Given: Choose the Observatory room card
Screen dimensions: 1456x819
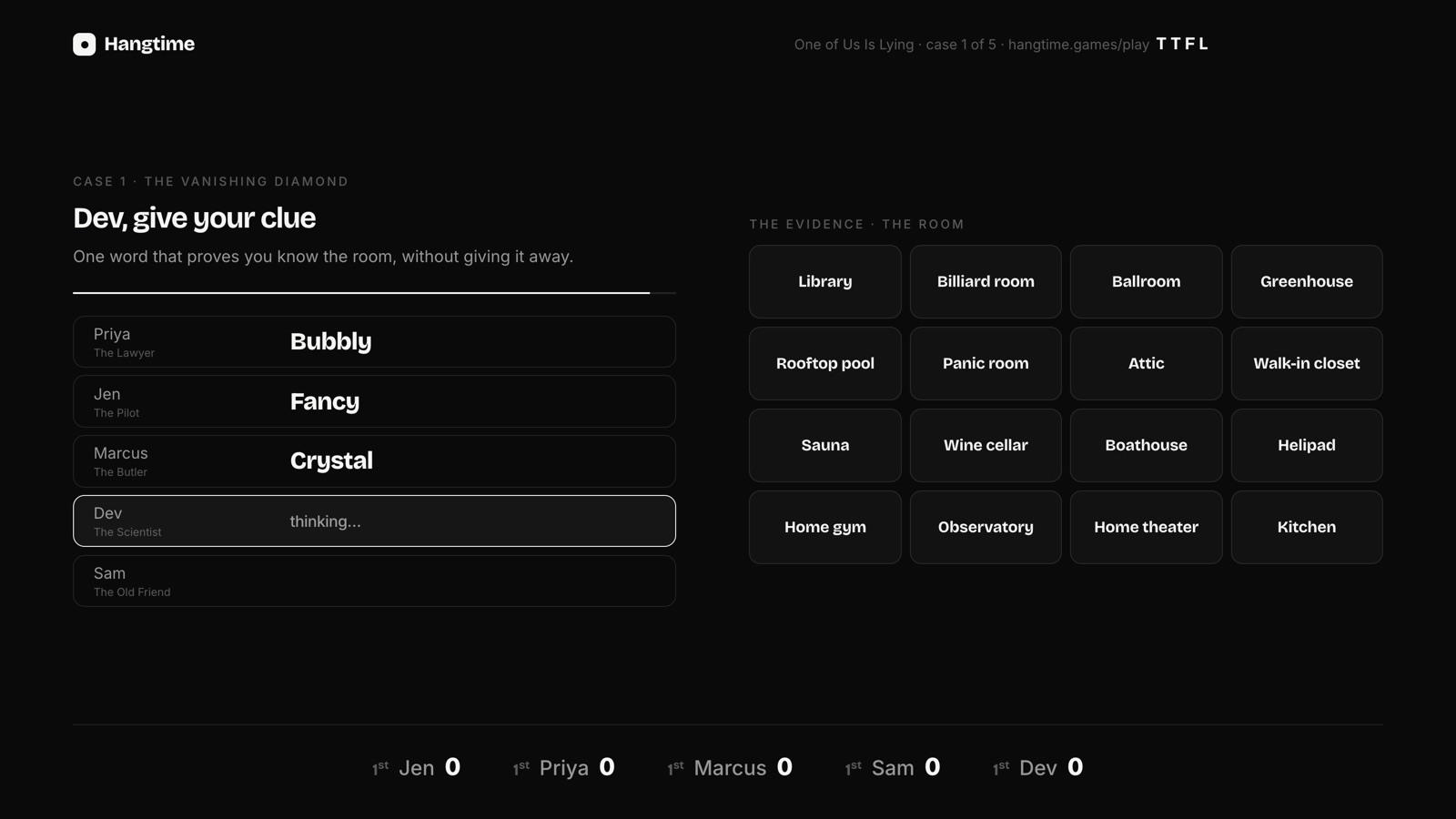Looking at the screenshot, I should click(986, 527).
